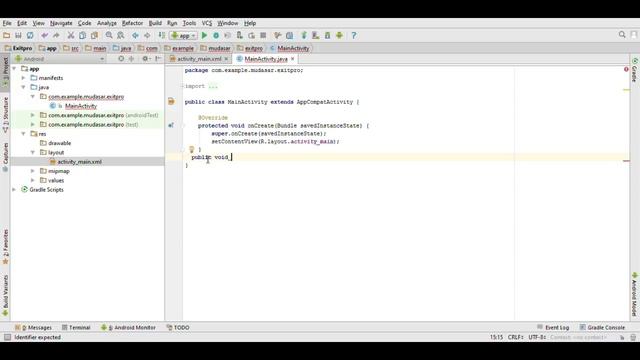Open the Refactor menu

[132, 23]
